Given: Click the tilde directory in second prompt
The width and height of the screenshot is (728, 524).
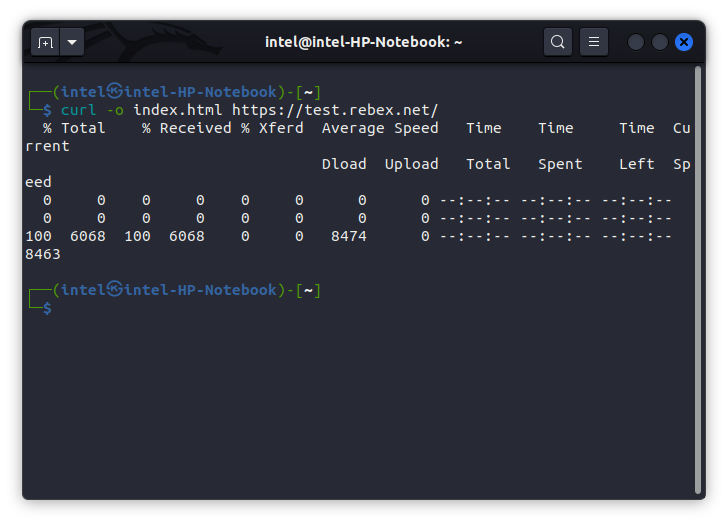Looking at the screenshot, I should click(310, 290).
